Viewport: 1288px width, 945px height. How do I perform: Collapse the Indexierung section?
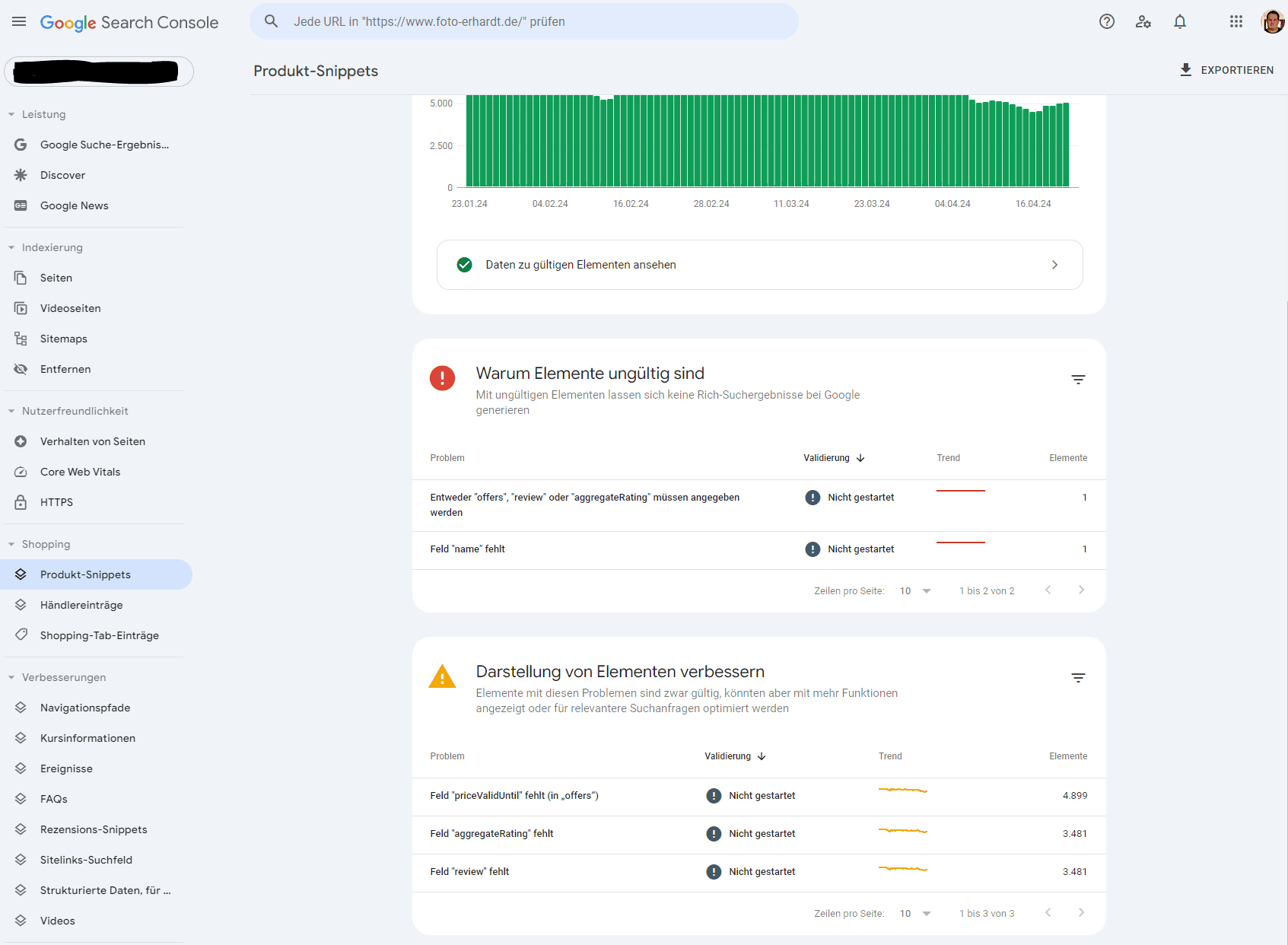click(11, 247)
